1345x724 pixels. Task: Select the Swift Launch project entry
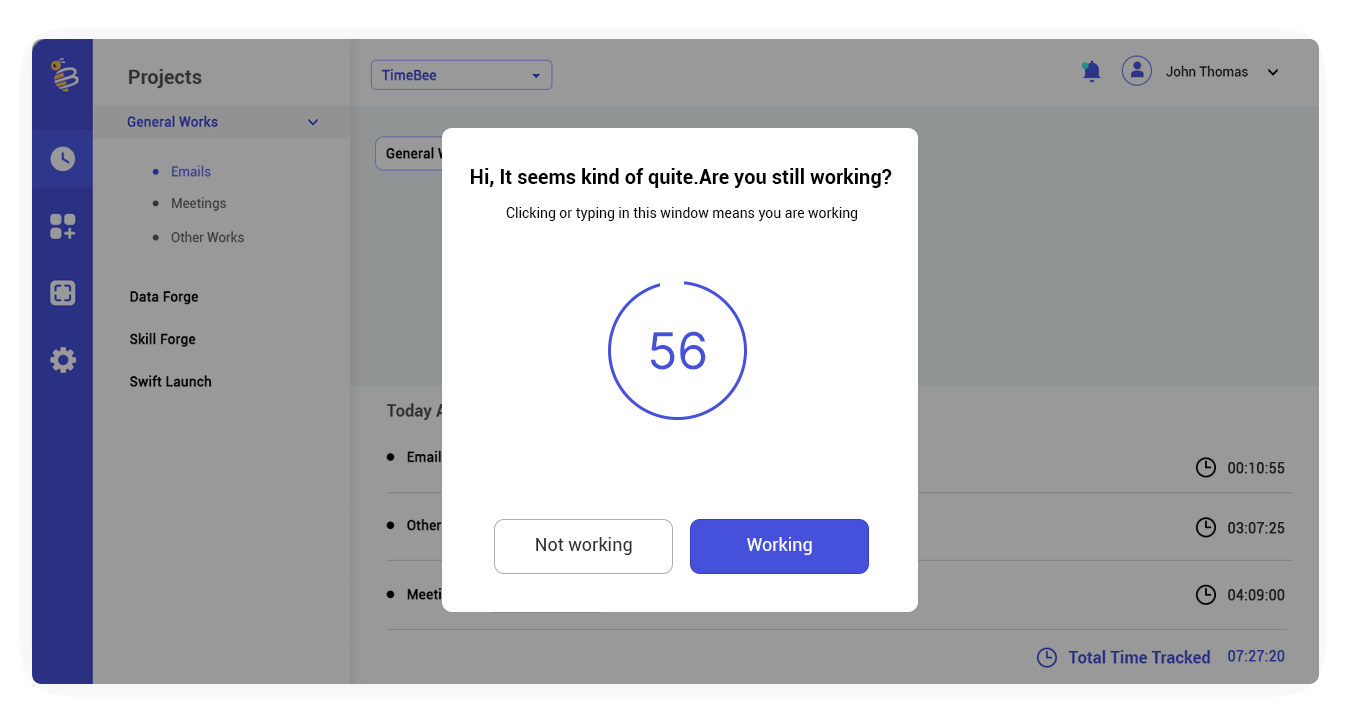[x=170, y=381]
